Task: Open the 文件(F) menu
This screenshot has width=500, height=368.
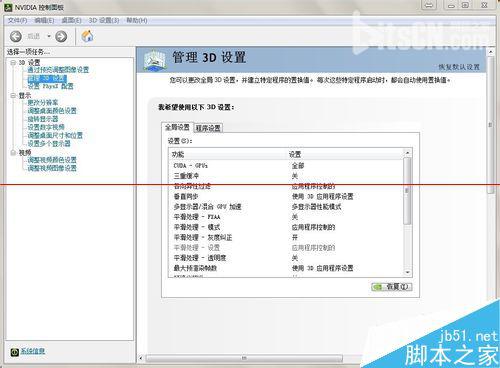Action: (x=17, y=21)
